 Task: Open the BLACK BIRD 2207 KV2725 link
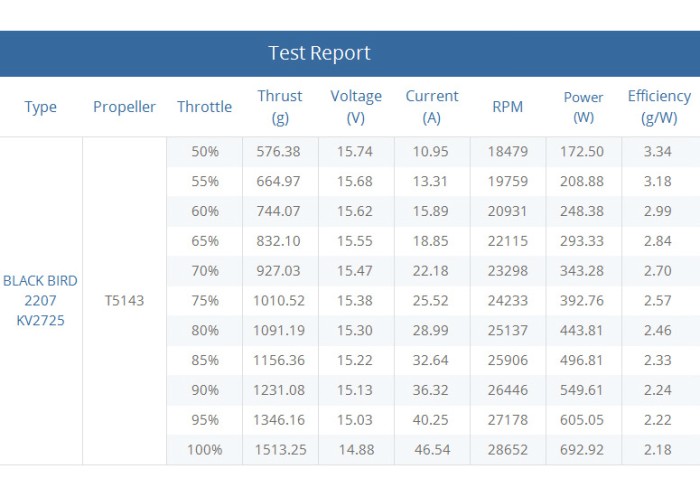(41, 301)
